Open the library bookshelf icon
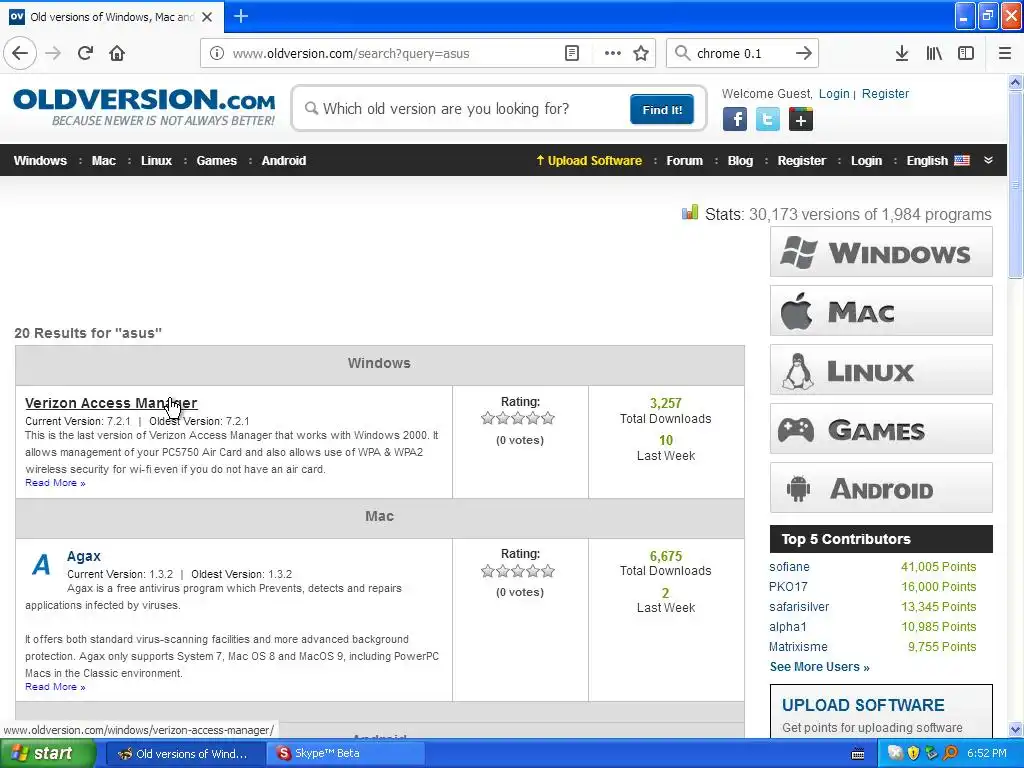The image size is (1024, 768). [x=934, y=54]
